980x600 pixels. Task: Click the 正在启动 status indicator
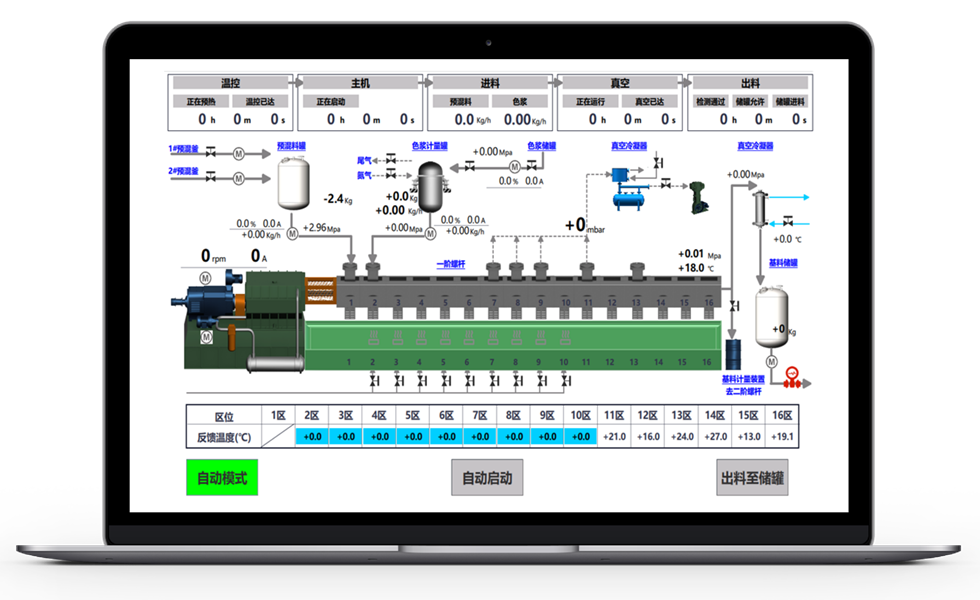tap(331, 101)
